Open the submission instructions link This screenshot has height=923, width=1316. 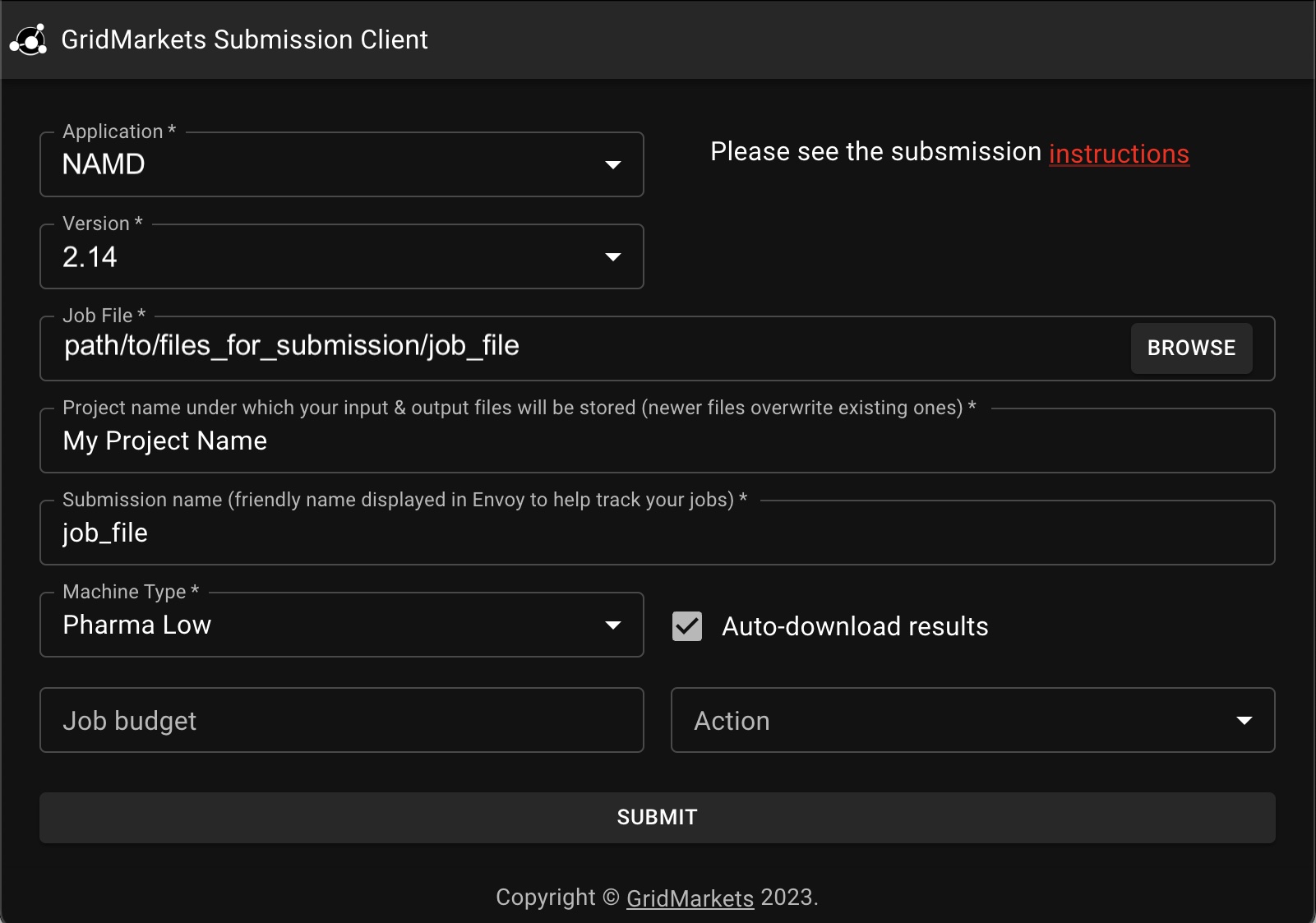[1119, 154]
